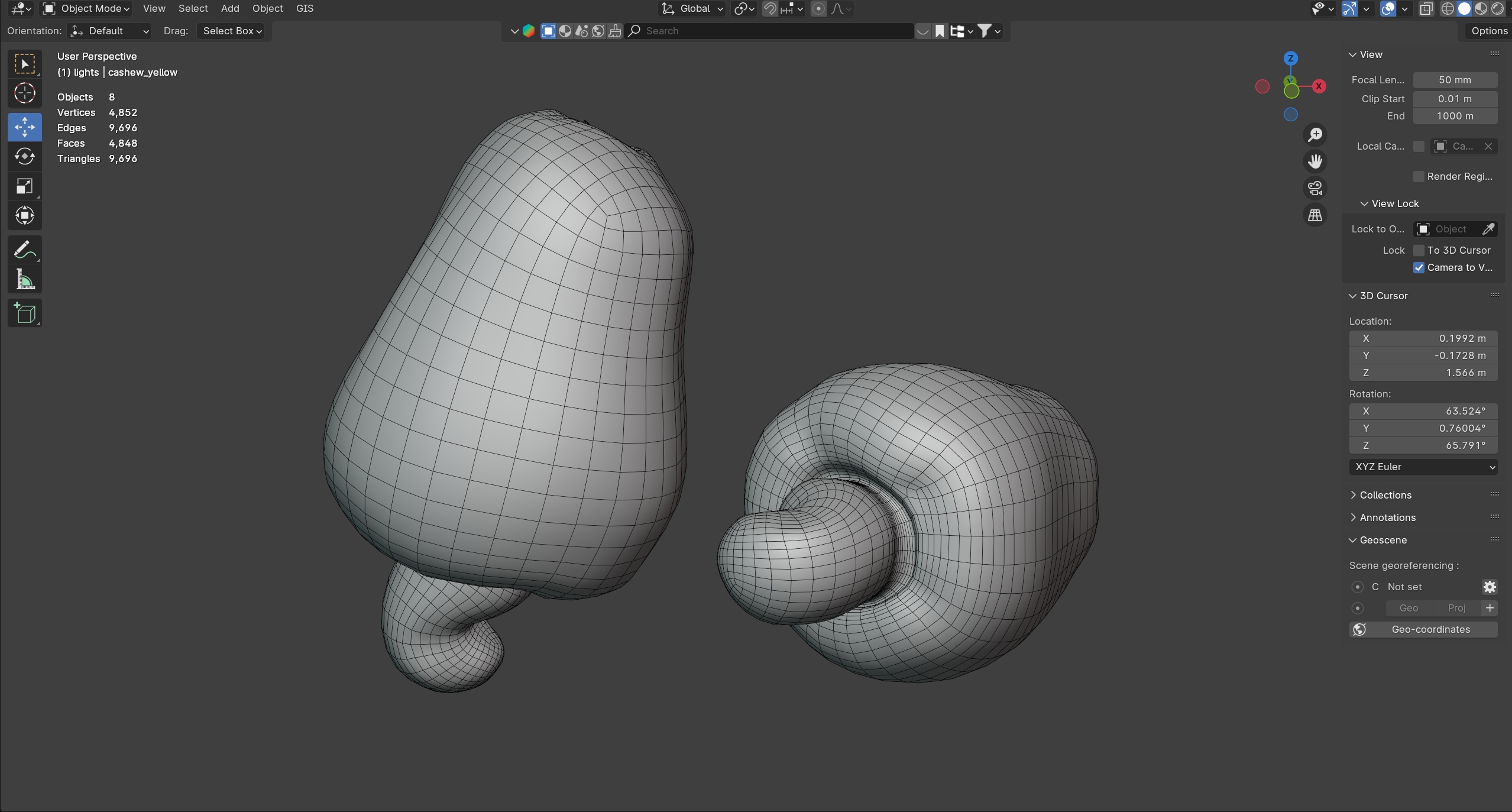The image size is (1512, 812).
Task: Enable Lock To 3D Cursor checkbox
Action: (1419, 250)
